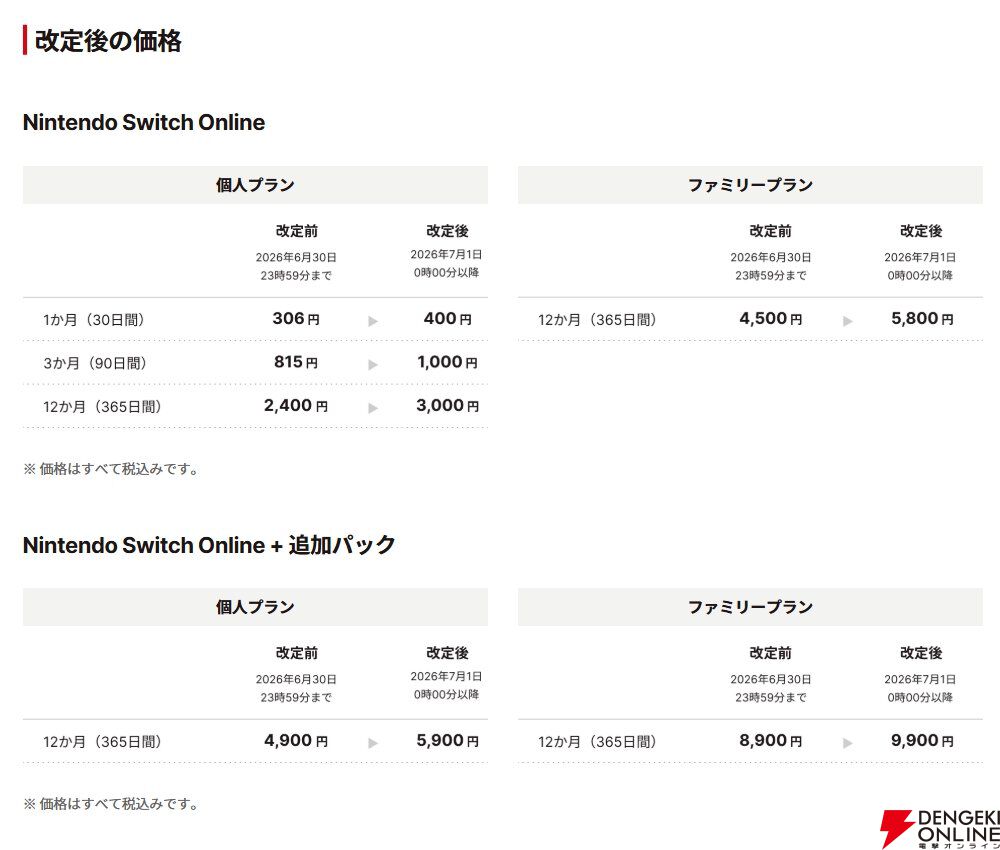Click the Nintendo Switch Online + 追加パック heading
Screen dimensions: 1000x850
pyautogui.click(x=209, y=545)
